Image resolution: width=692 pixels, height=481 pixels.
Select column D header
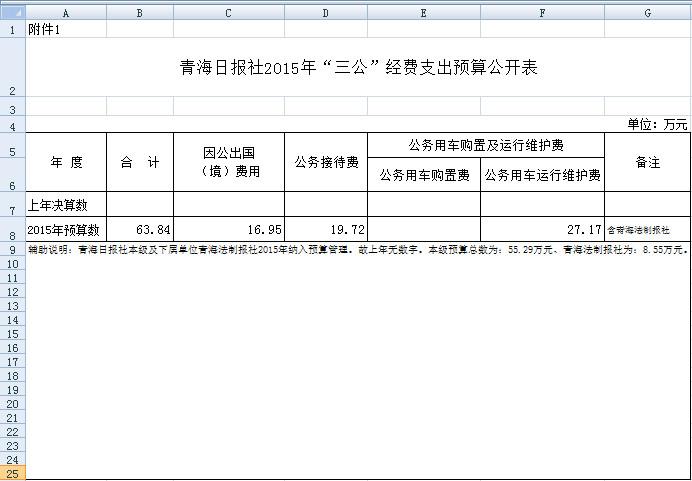326,13
